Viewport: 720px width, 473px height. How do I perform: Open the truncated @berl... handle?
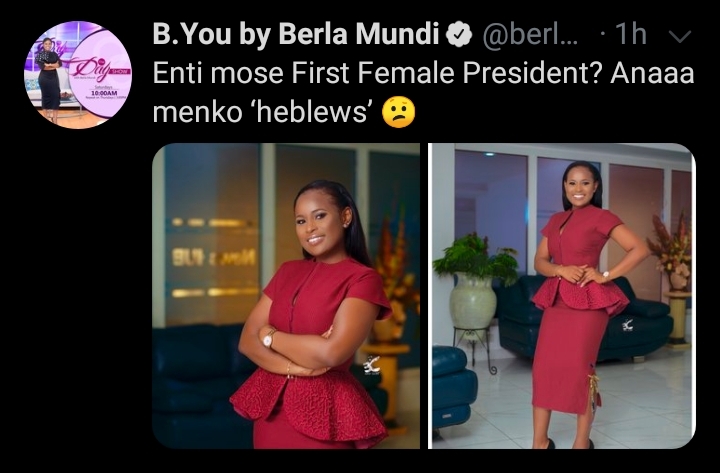pos(529,34)
